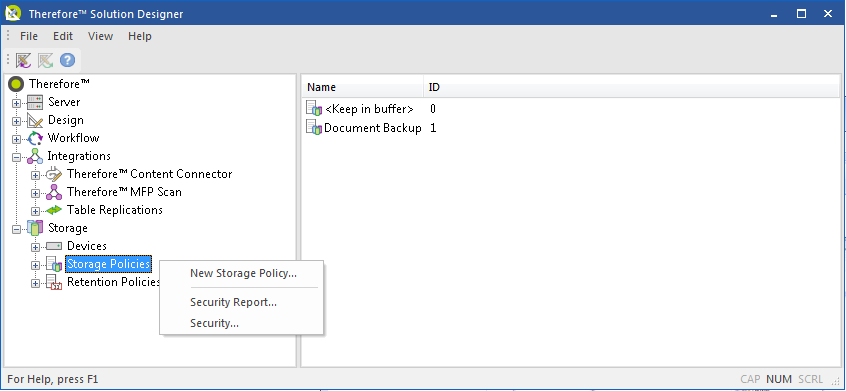Collapse the Integrations node
This screenshot has width=846, height=391.
(16, 157)
